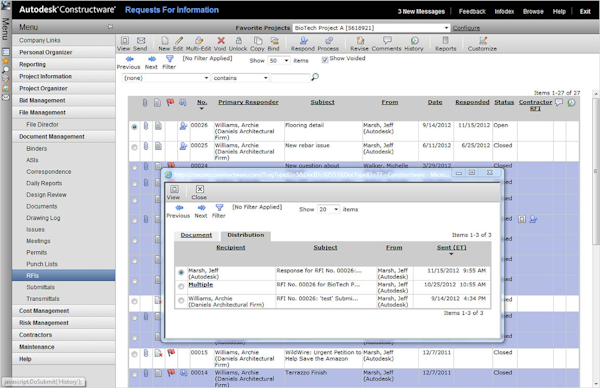This screenshot has height=388, width=600.
Task: Click the Send envelope icon
Action: coord(141,41)
